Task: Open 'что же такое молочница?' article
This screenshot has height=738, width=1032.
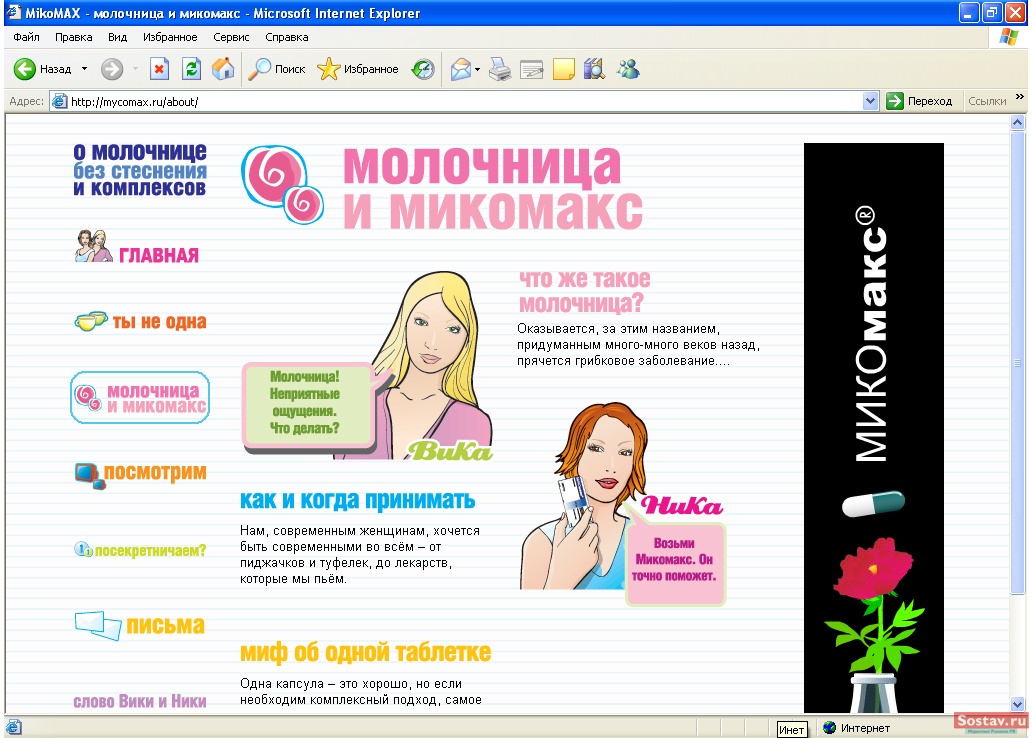Action: pyautogui.click(x=584, y=291)
